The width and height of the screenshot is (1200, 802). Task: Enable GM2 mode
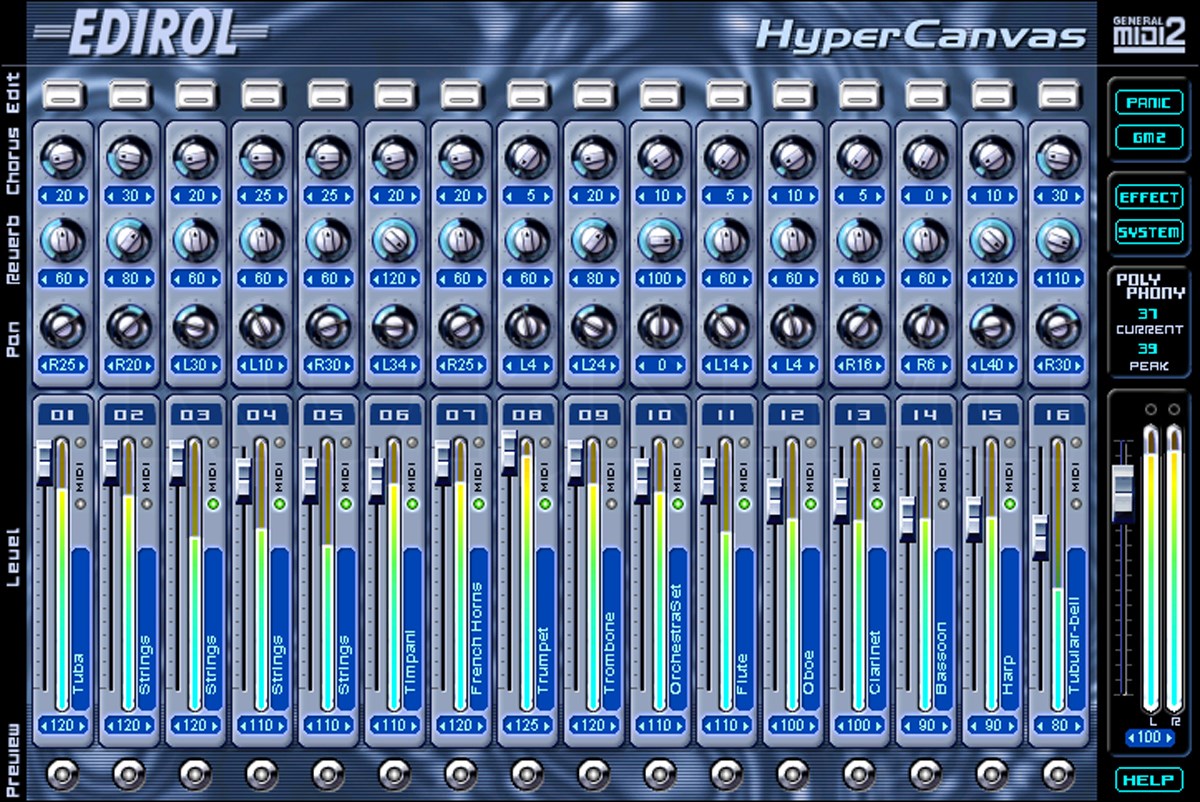[x=1149, y=136]
